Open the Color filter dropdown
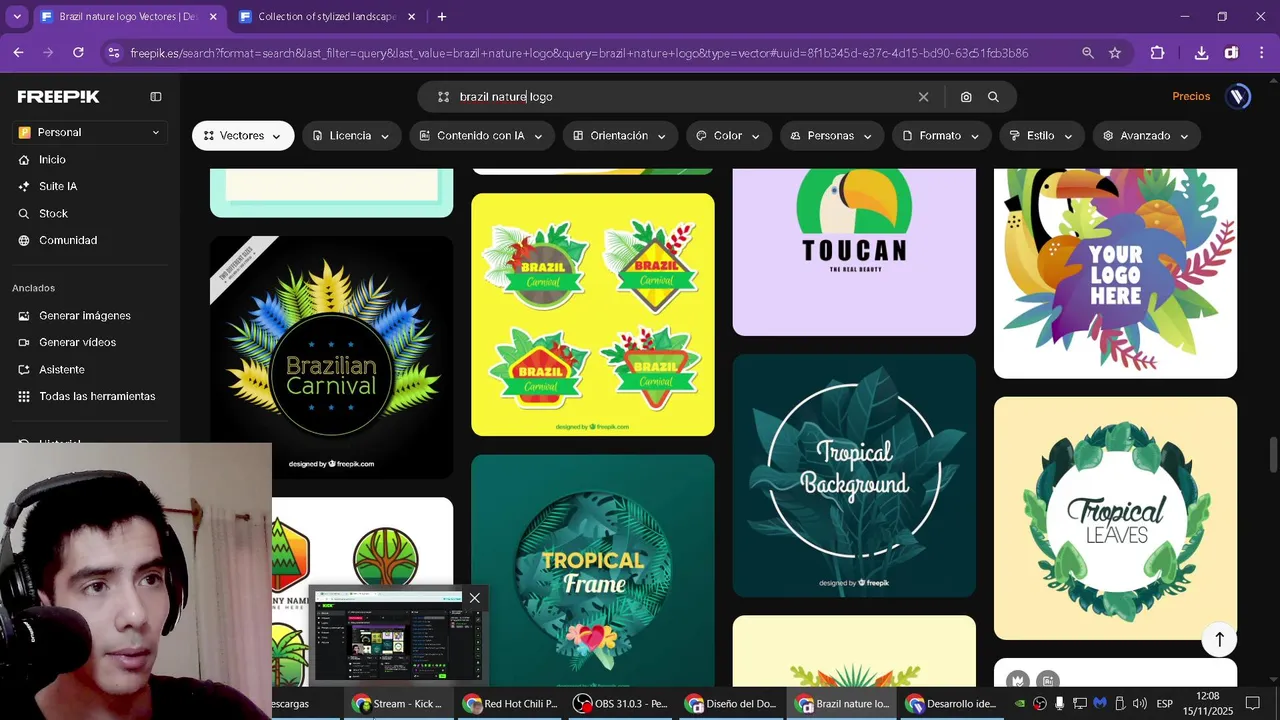Screen dimensions: 1280x720 point(729,136)
